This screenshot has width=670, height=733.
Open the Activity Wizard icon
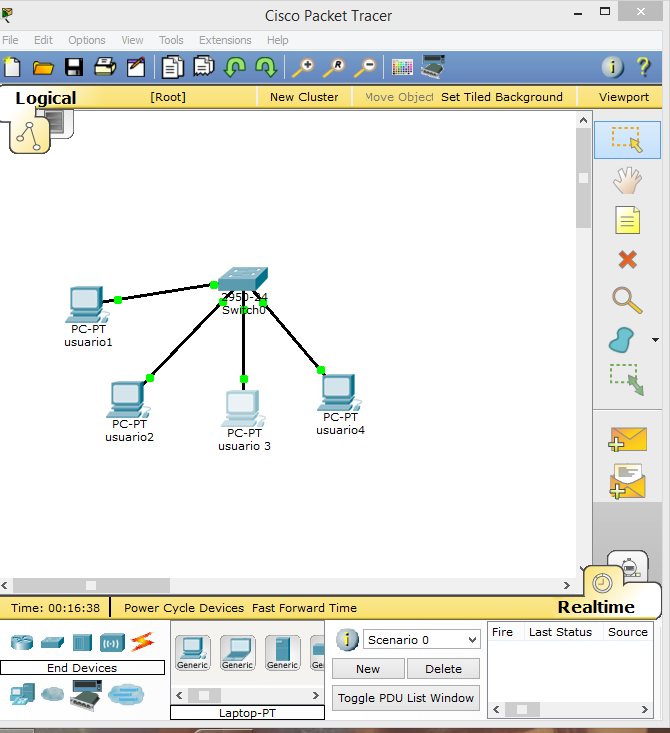pyautogui.click(x=136, y=67)
